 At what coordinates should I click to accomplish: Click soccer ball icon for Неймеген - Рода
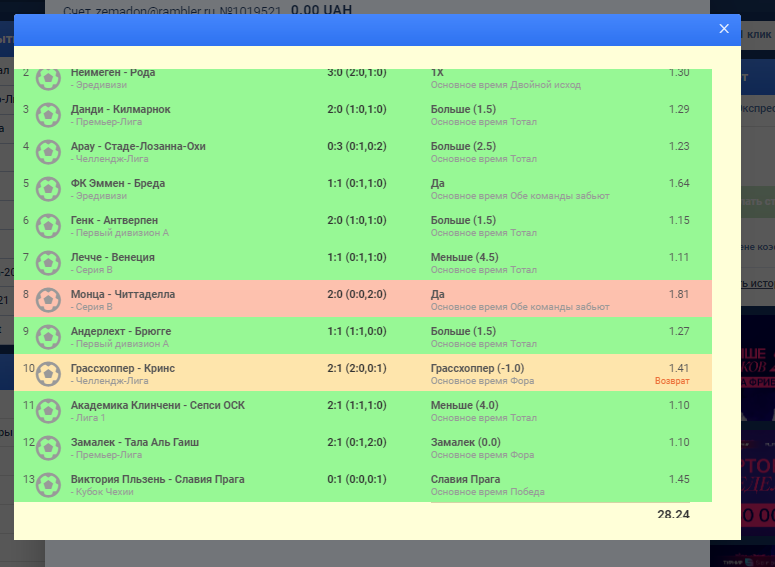click(x=48, y=78)
